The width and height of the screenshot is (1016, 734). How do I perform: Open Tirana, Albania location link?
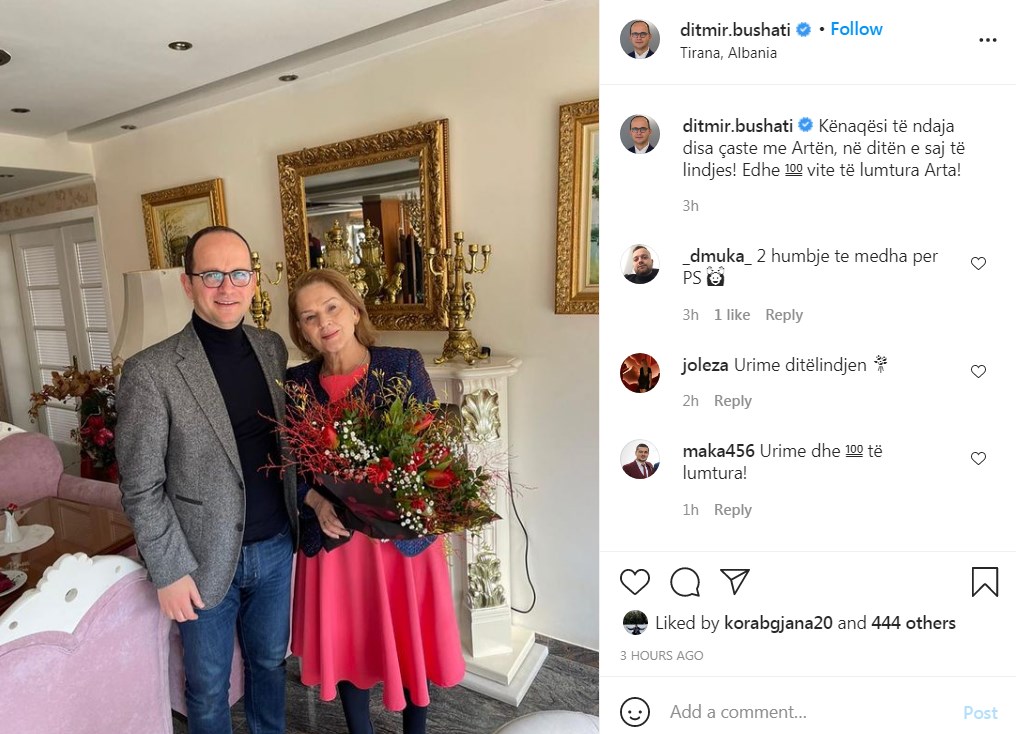pos(728,53)
